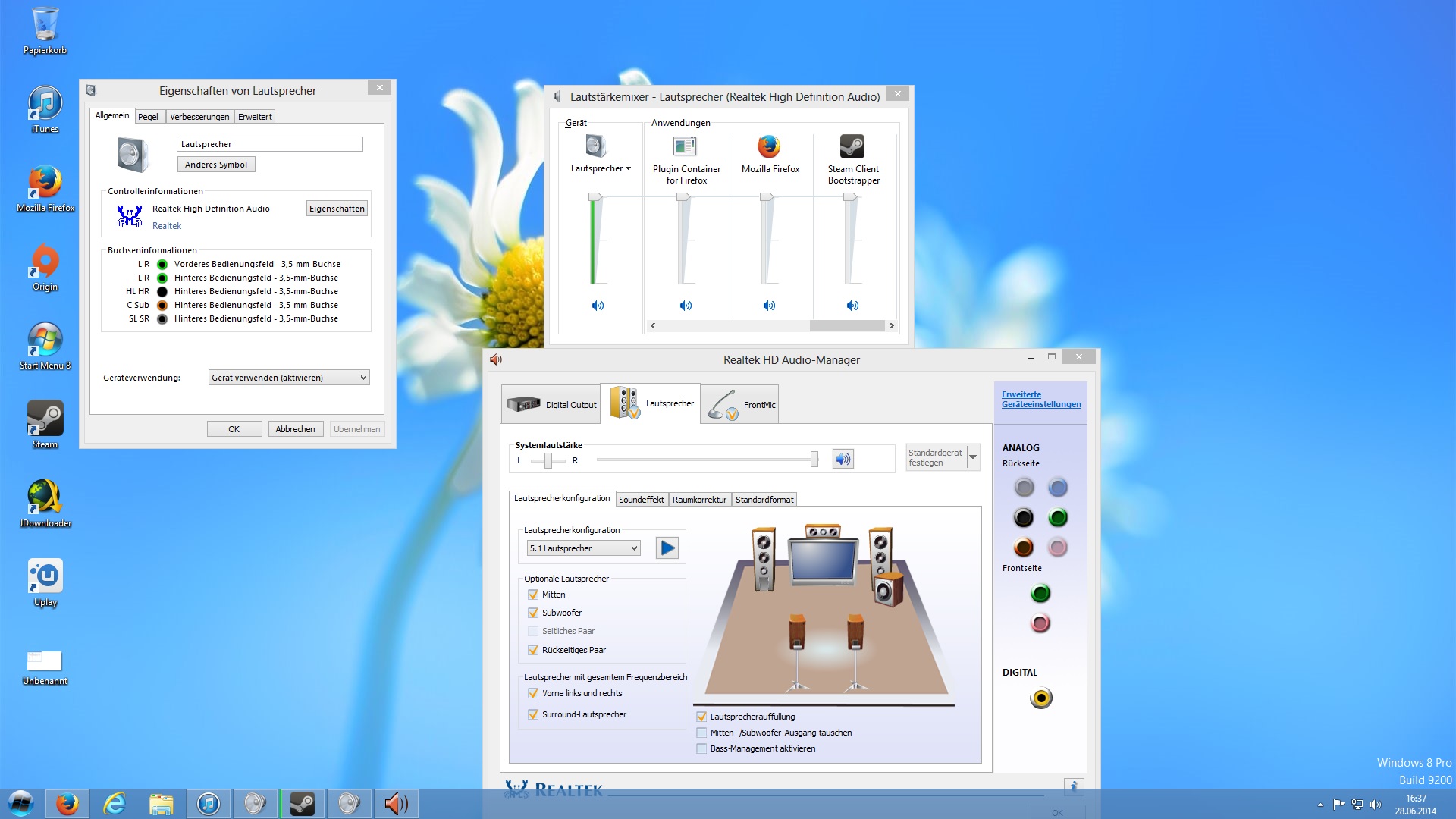The image size is (1456, 819).
Task: Uncheck the Subwoofer optional speaker
Action: pyautogui.click(x=533, y=613)
